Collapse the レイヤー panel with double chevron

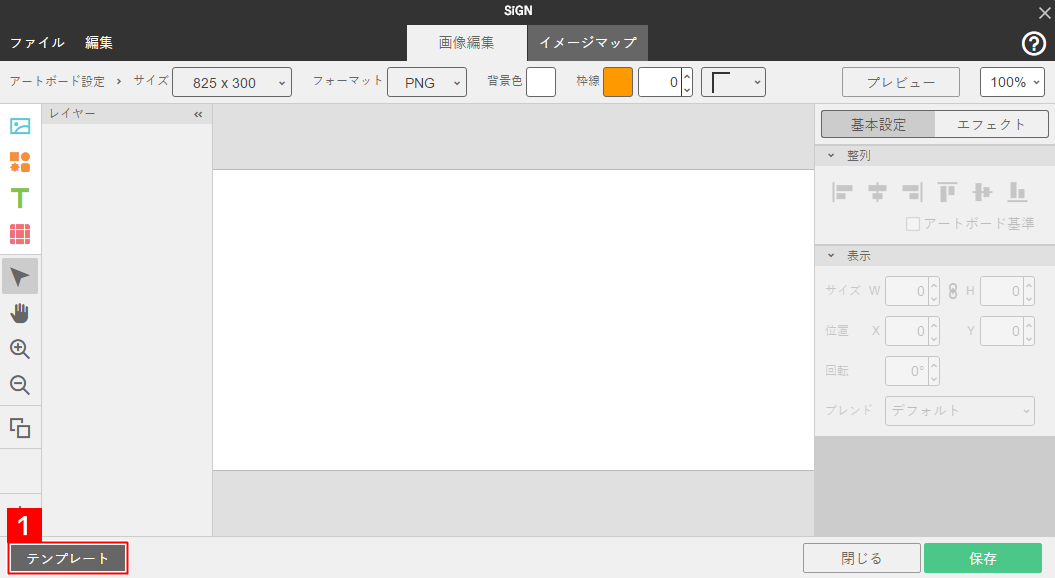(198, 114)
